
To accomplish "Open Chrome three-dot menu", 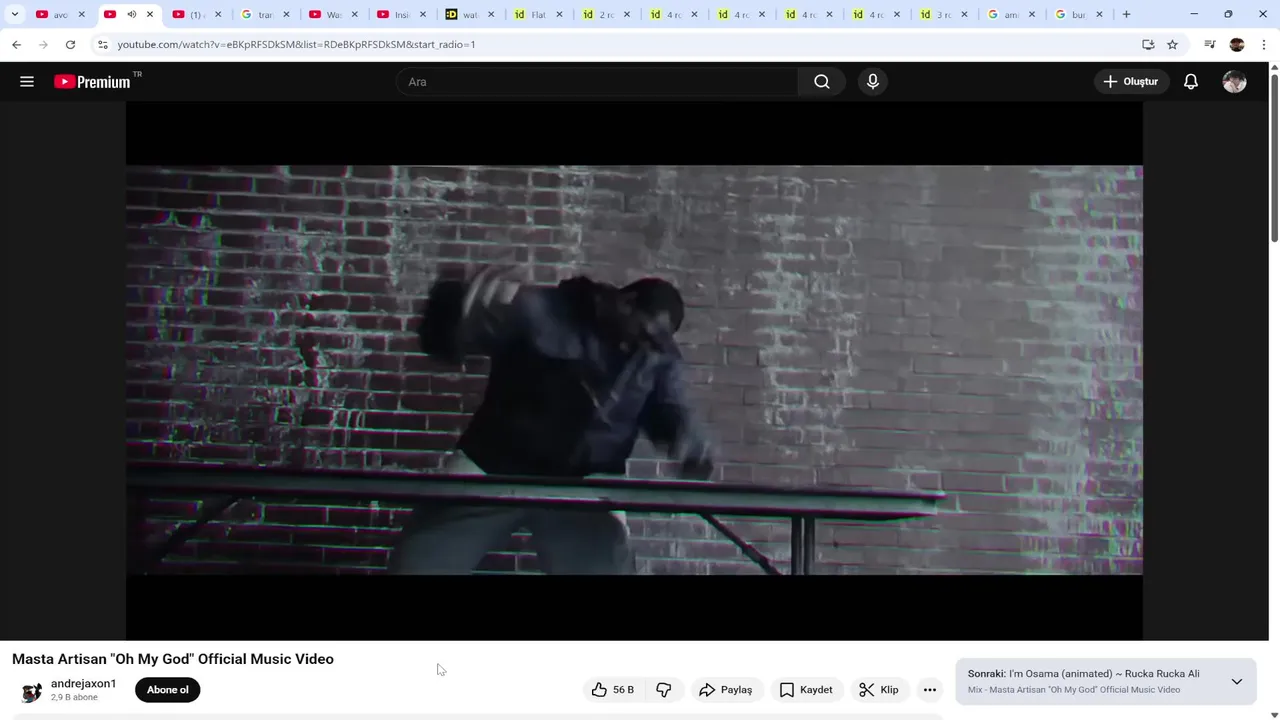I will (x=1264, y=44).
